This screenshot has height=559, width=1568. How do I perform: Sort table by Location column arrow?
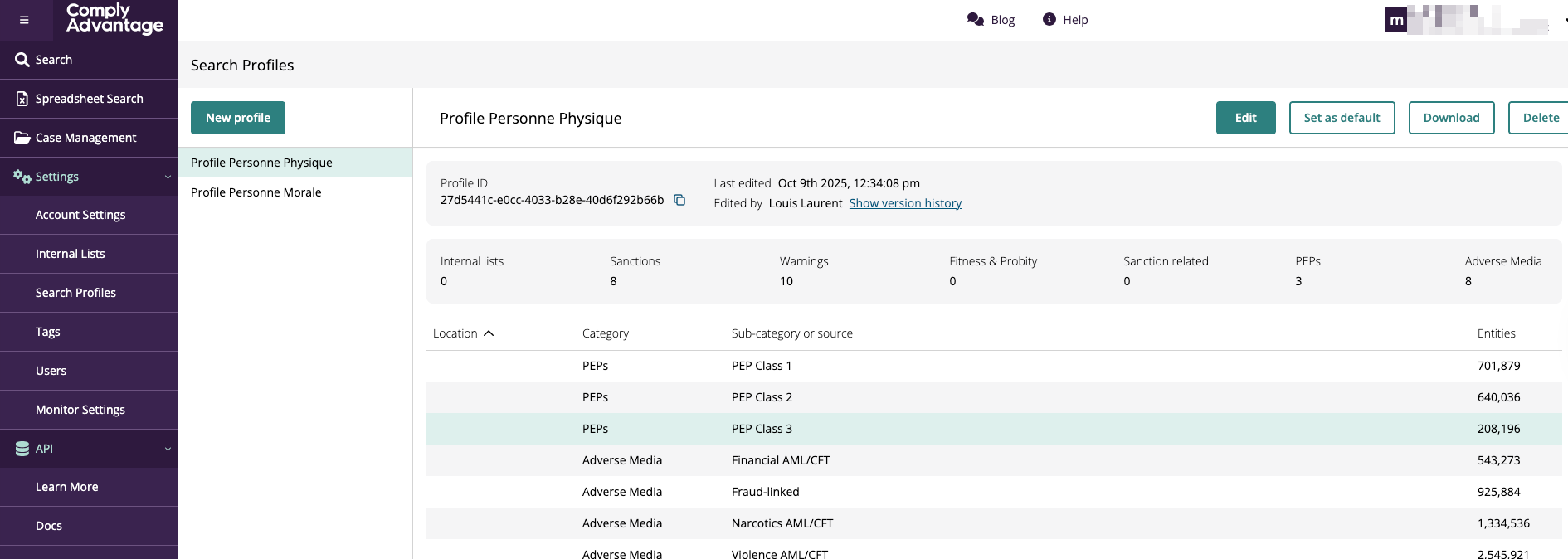coord(489,333)
